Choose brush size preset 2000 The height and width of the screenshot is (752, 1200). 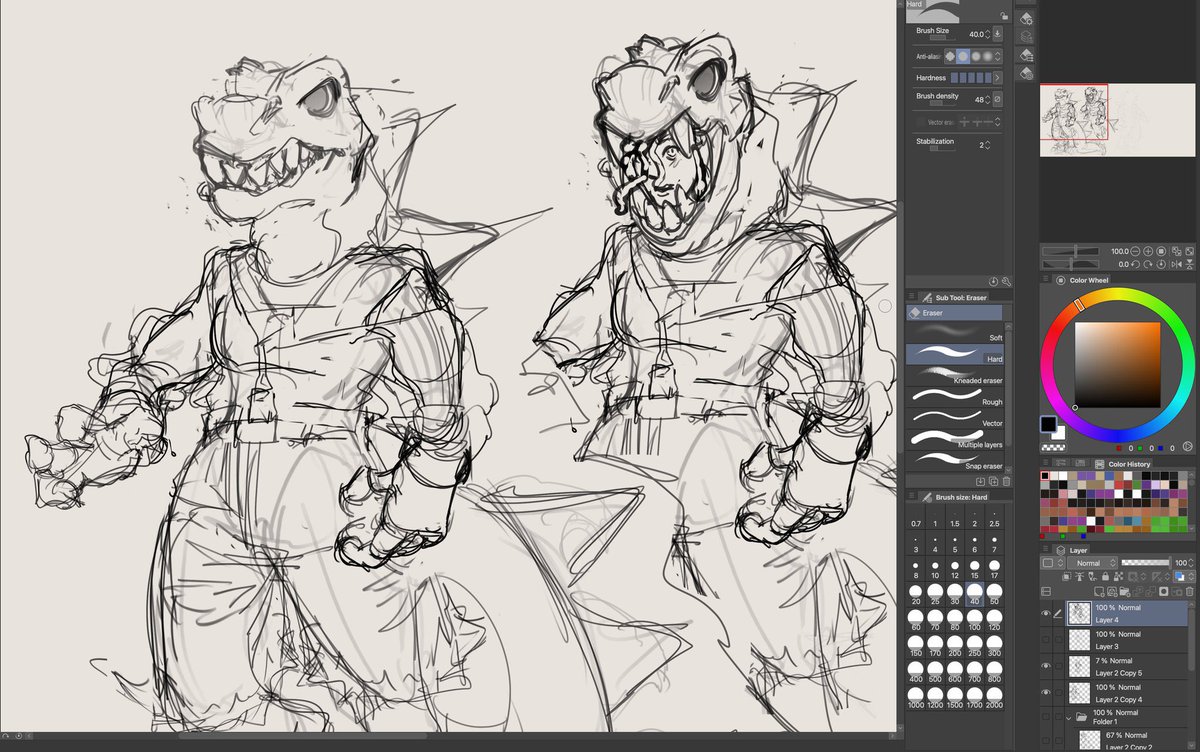[994, 698]
